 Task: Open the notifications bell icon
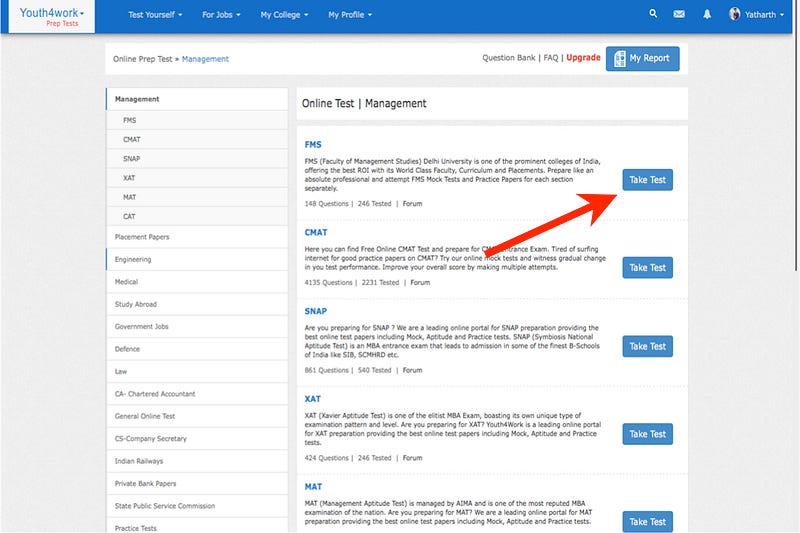(707, 14)
